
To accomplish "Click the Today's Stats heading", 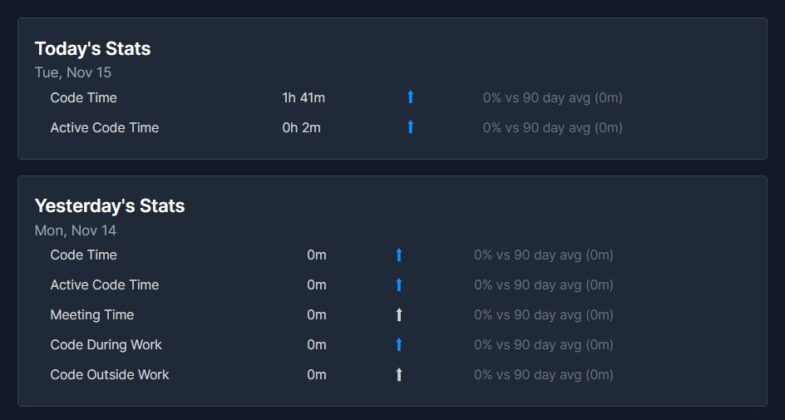I will [x=93, y=48].
